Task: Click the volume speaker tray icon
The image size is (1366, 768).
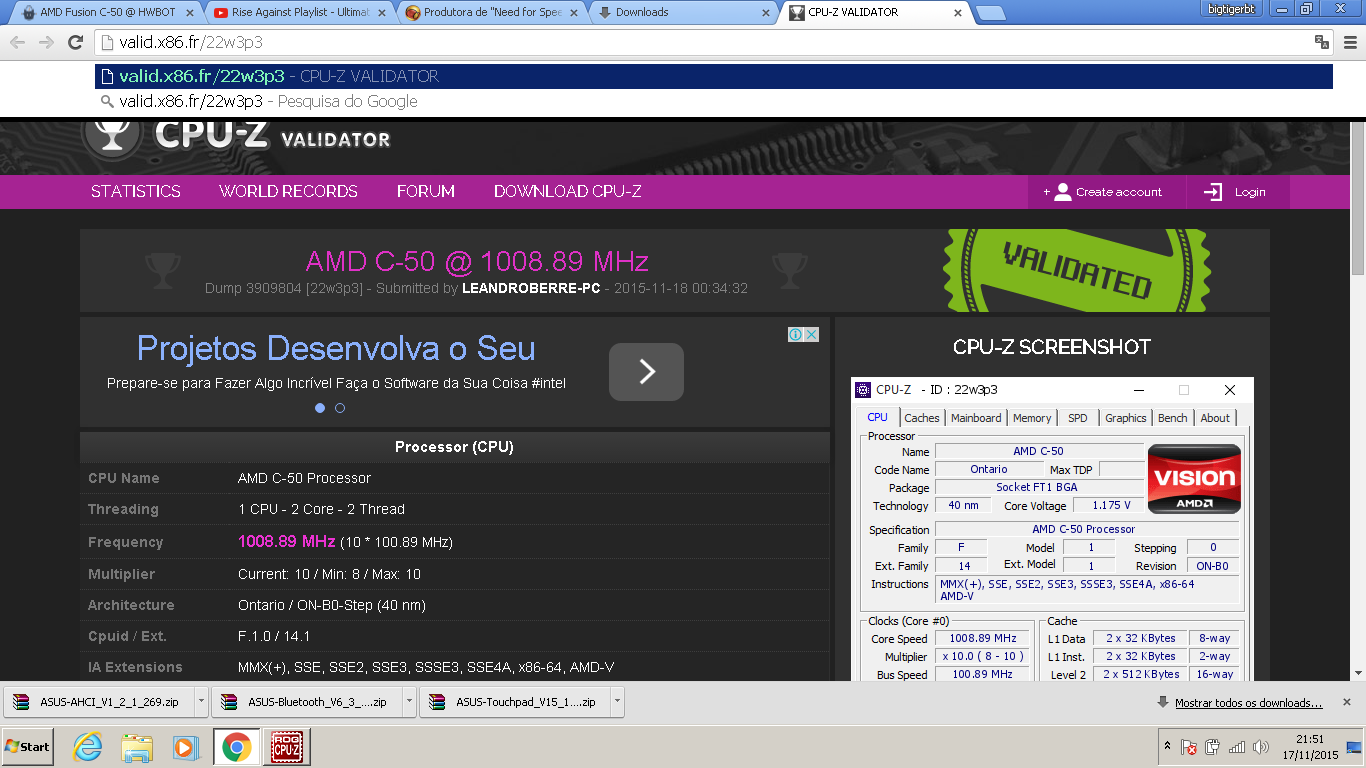Action: click(x=1260, y=747)
